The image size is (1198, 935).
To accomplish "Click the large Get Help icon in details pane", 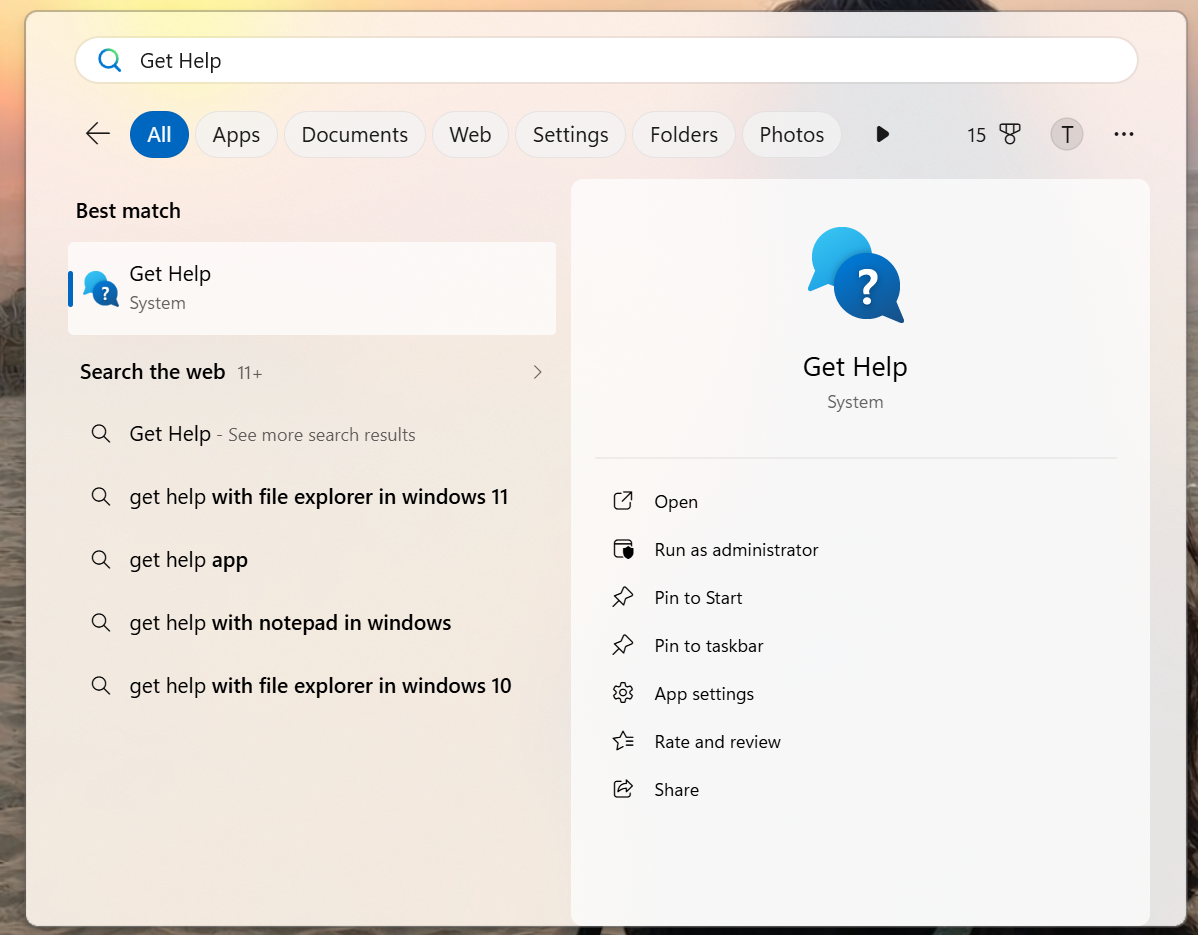I will (855, 275).
